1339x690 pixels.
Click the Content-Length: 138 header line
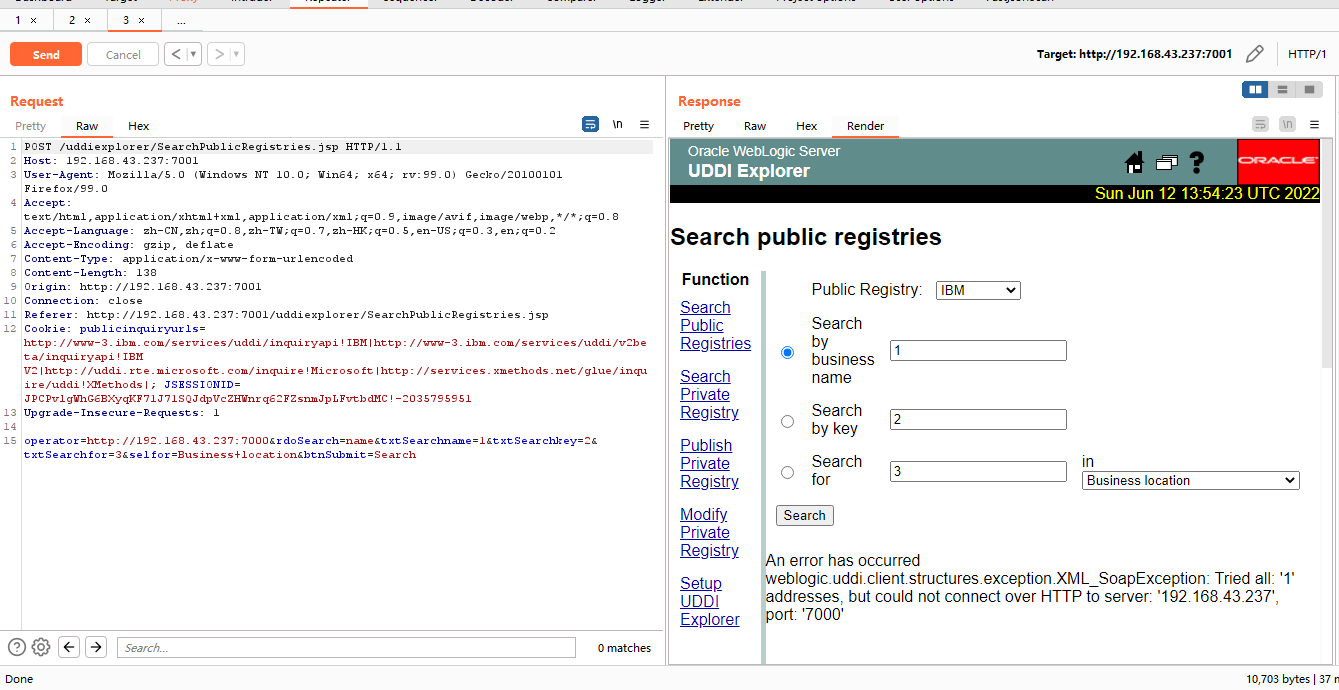[x=90, y=272]
